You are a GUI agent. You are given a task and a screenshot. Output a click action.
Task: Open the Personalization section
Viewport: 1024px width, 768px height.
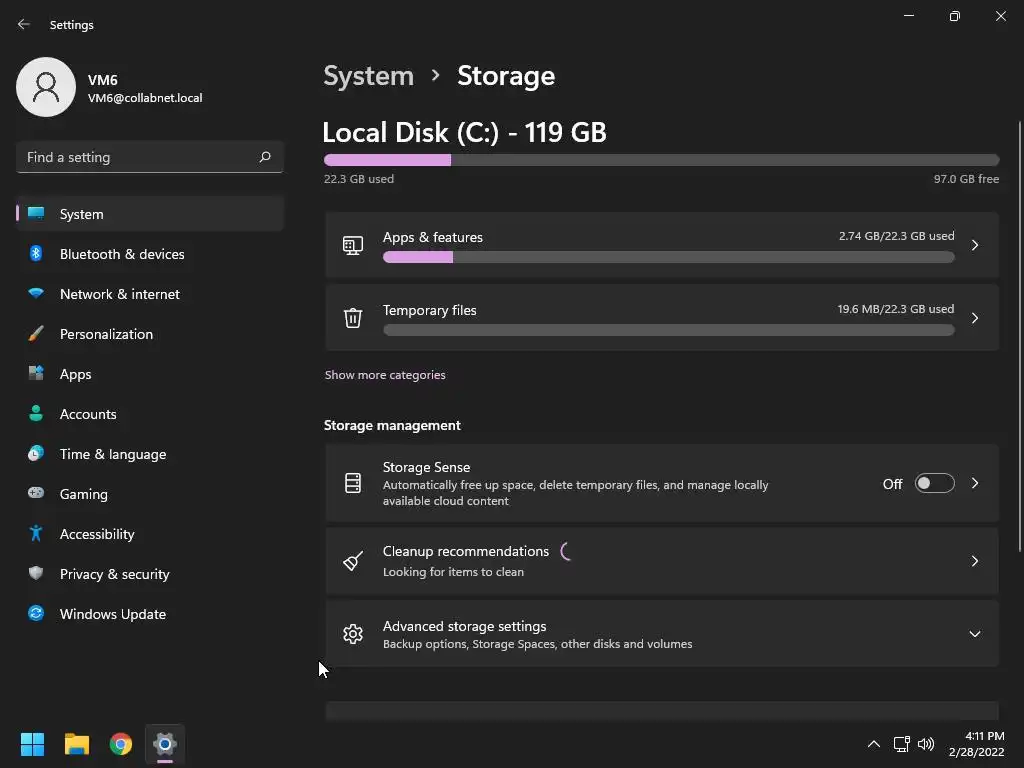click(106, 334)
